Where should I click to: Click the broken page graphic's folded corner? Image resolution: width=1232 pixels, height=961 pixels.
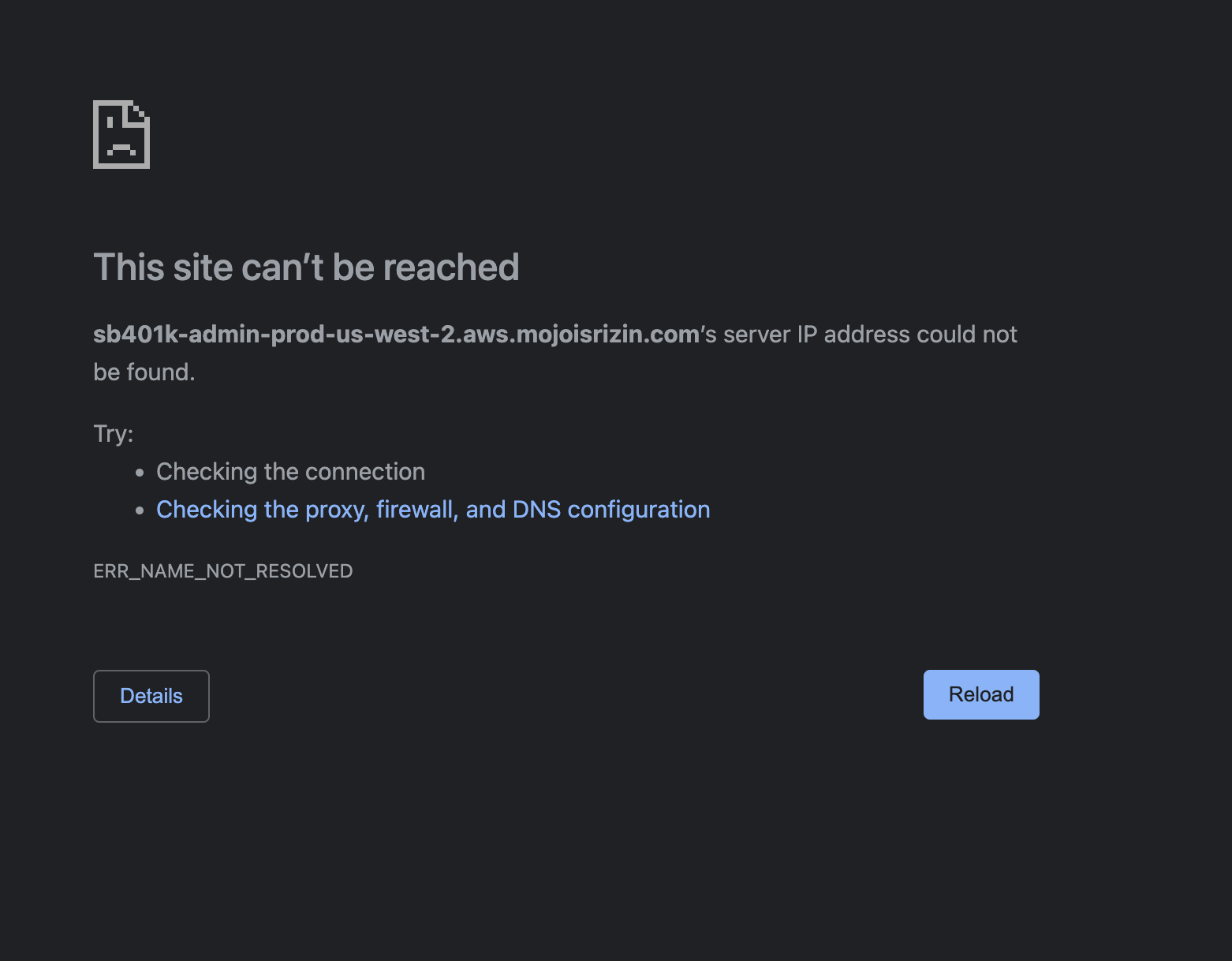pos(138,113)
